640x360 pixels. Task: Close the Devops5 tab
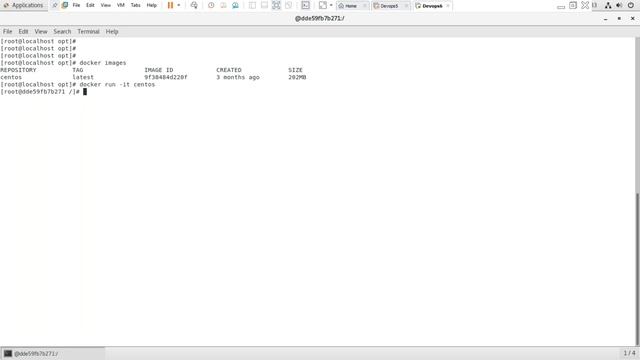(406, 6)
